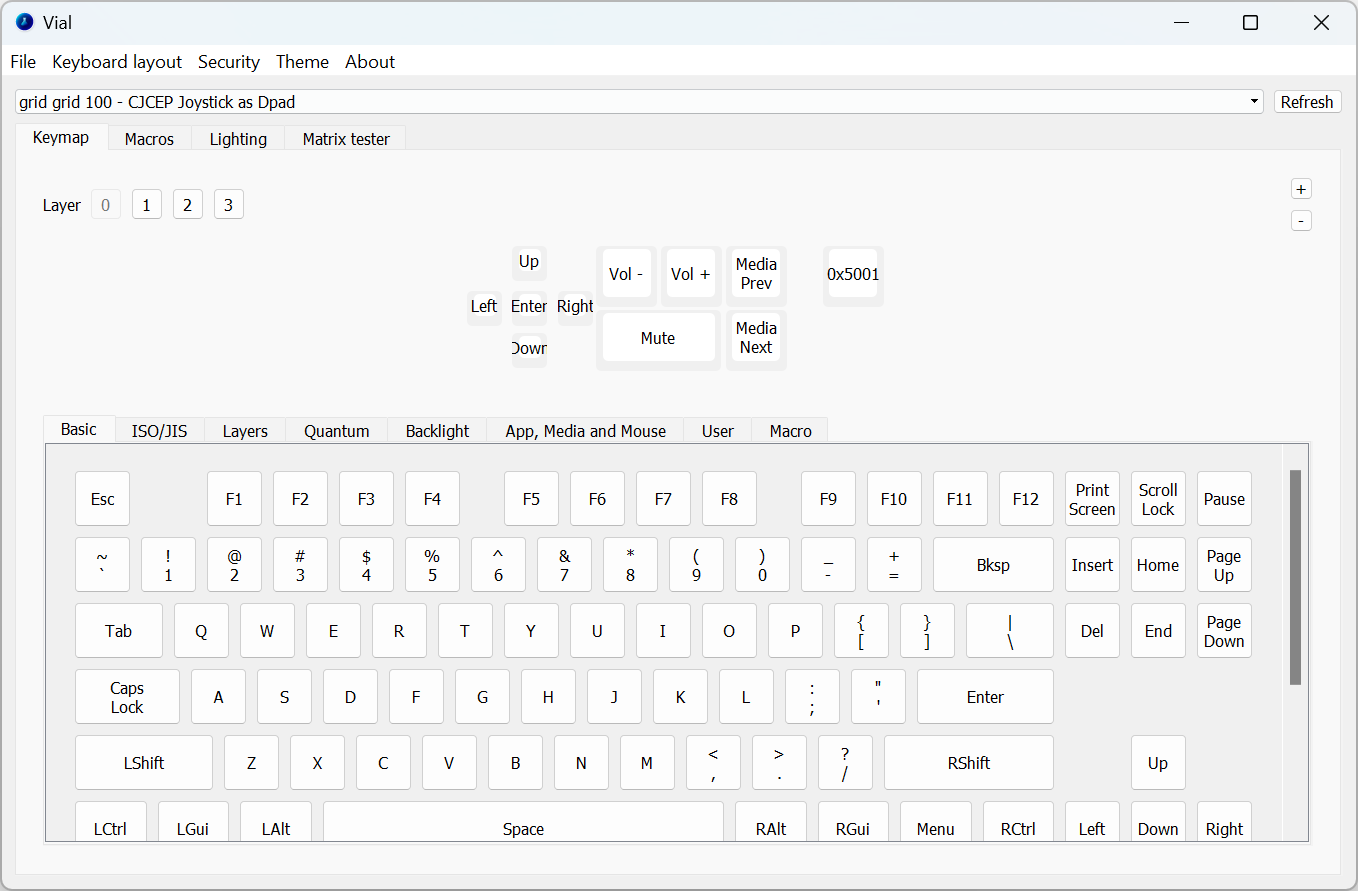Image resolution: width=1358 pixels, height=891 pixels.
Task: Select Layer 0
Action: pos(106,205)
